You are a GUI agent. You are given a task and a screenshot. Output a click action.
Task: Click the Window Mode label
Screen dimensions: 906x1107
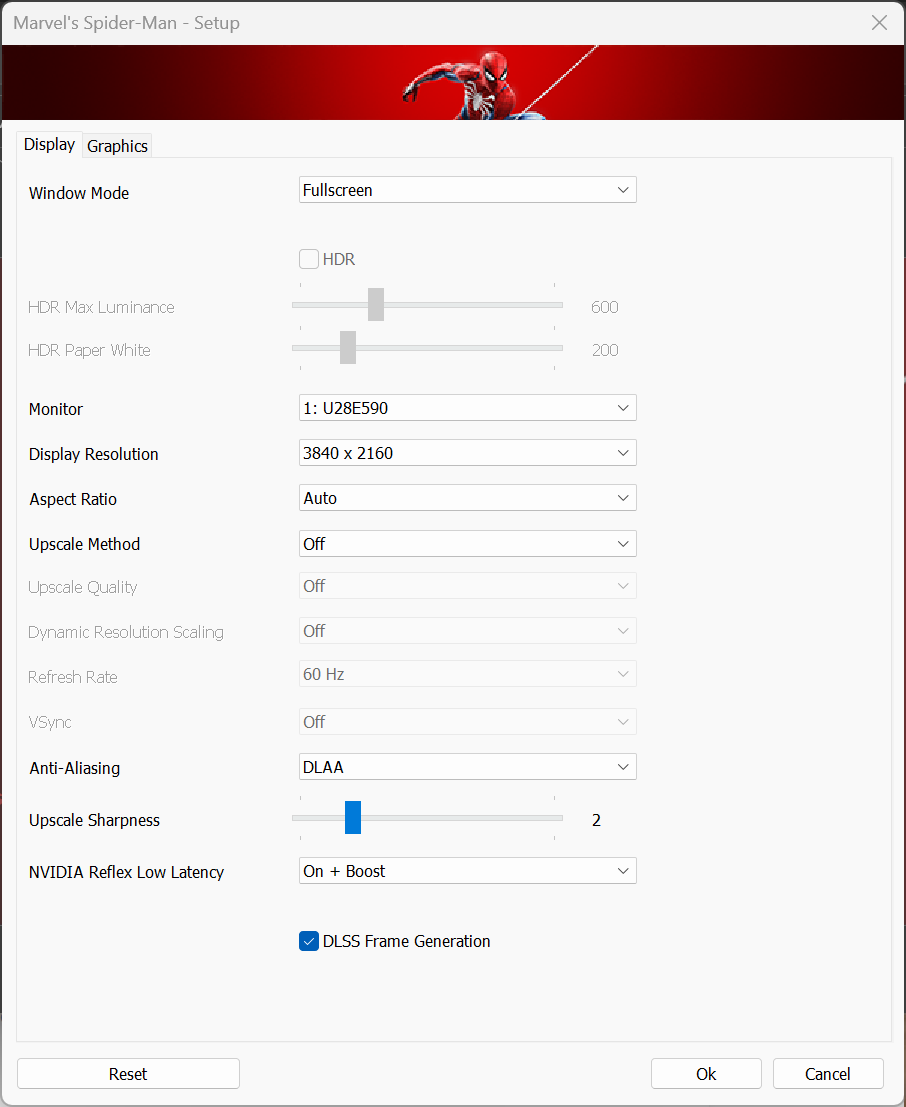(79, 193)
